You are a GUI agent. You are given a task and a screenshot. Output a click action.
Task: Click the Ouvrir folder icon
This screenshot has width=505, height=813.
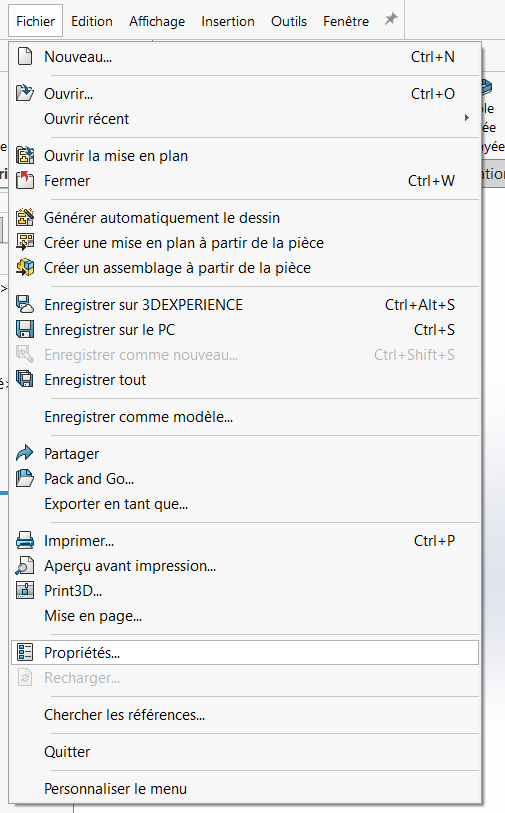click(25, 93)
